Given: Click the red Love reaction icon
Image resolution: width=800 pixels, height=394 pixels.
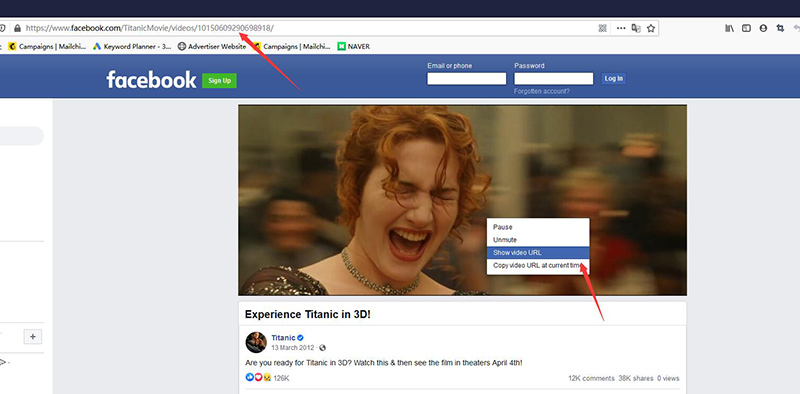Looking at the screenshot, I should coord(258,378).
